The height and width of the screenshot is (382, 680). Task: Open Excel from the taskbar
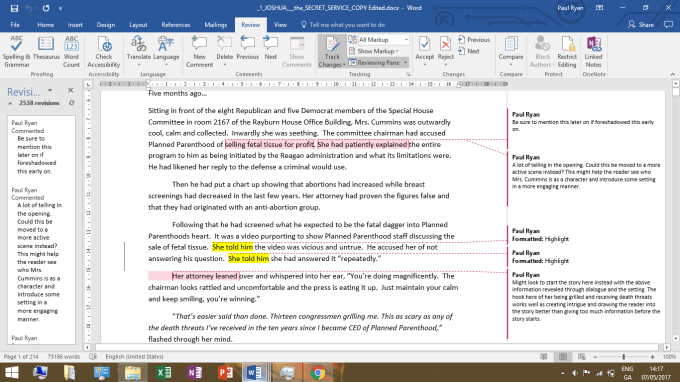pos(164,372)
